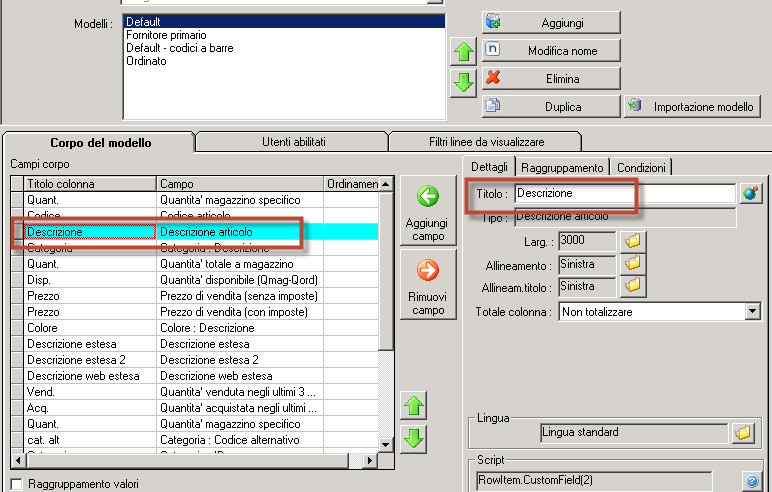Click the globe icon next to the Titolo field

pyautogui.click(x=751, y=193)
